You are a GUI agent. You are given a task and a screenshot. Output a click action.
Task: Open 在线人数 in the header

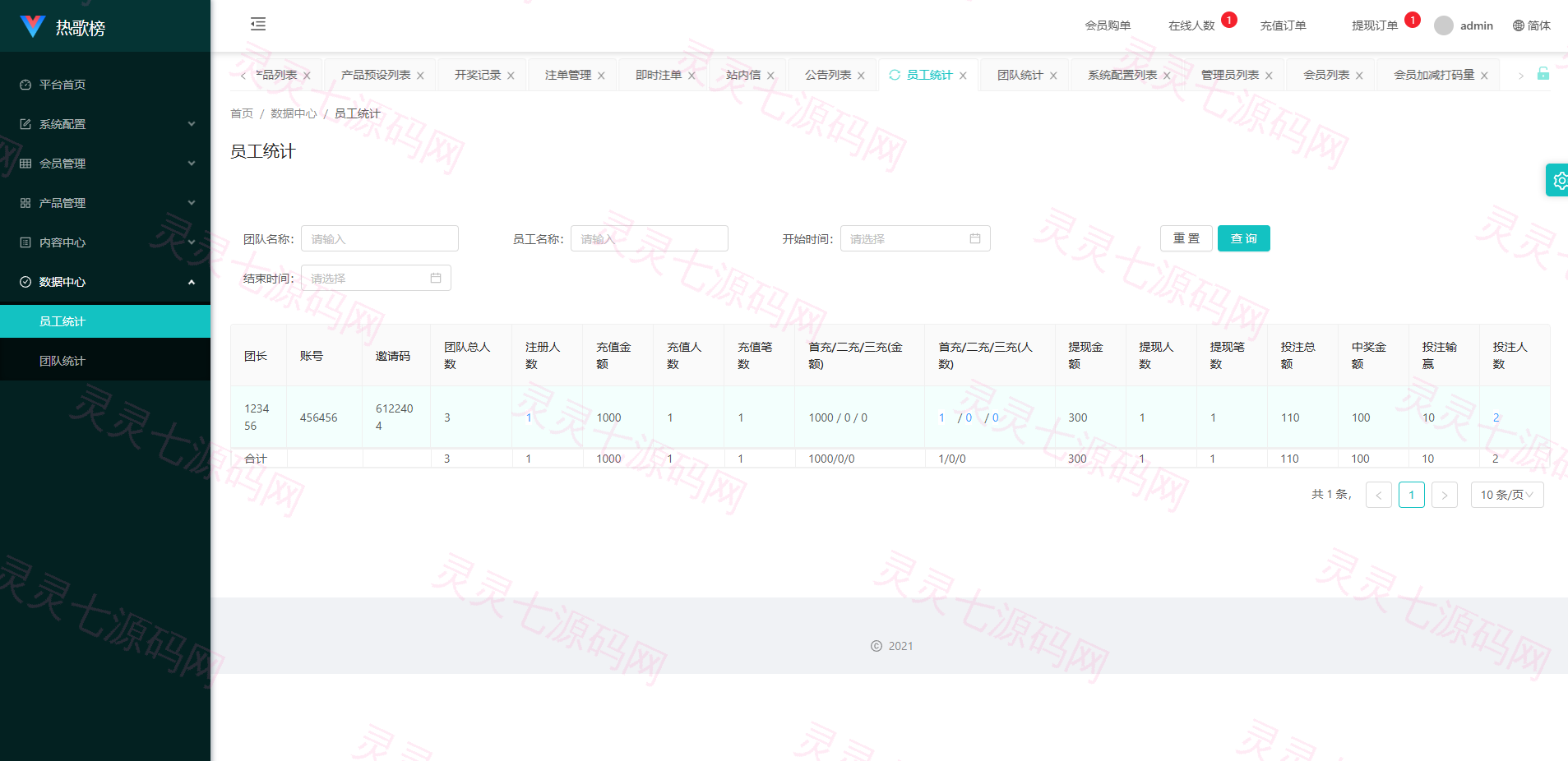1191,25
